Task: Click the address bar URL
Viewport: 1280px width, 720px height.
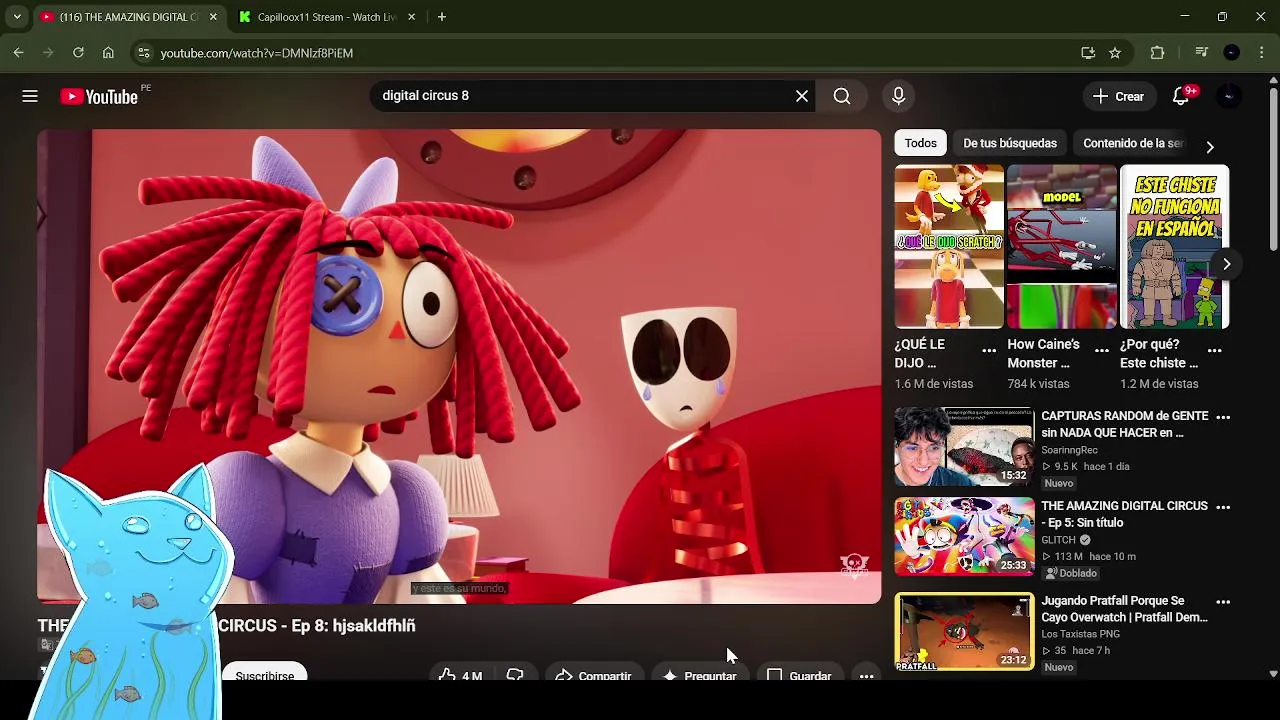Action: [257, 53]
